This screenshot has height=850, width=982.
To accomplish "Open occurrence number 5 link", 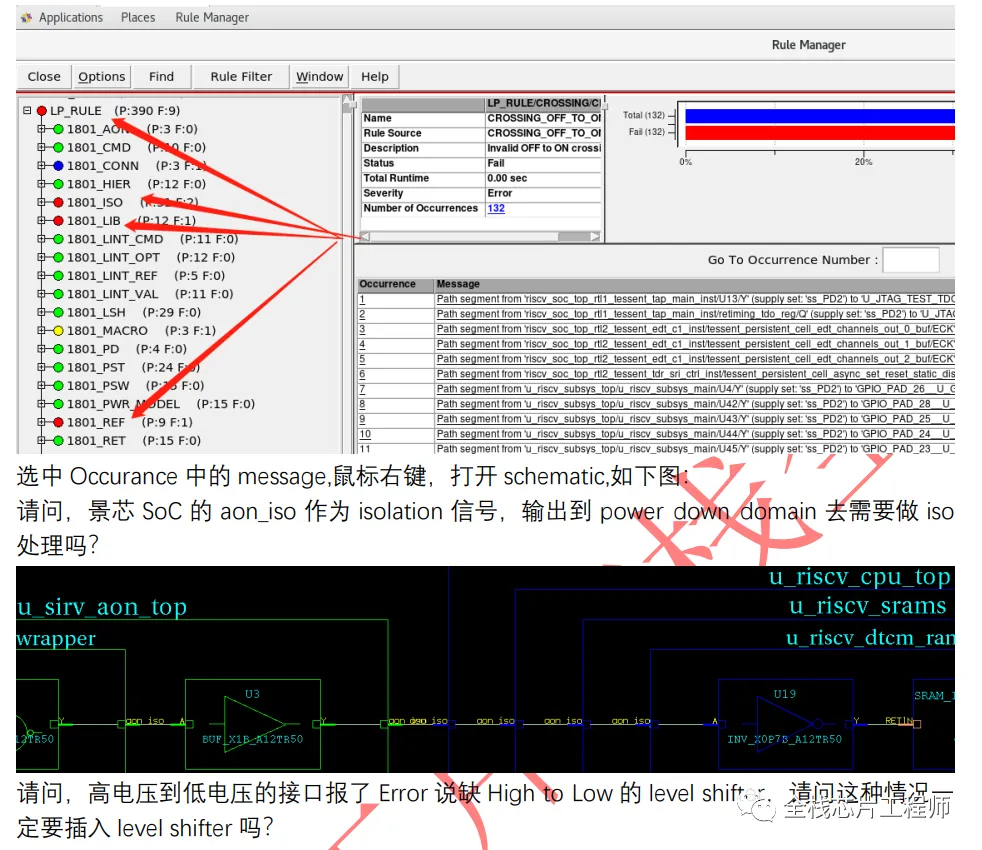I will [362, 359].
